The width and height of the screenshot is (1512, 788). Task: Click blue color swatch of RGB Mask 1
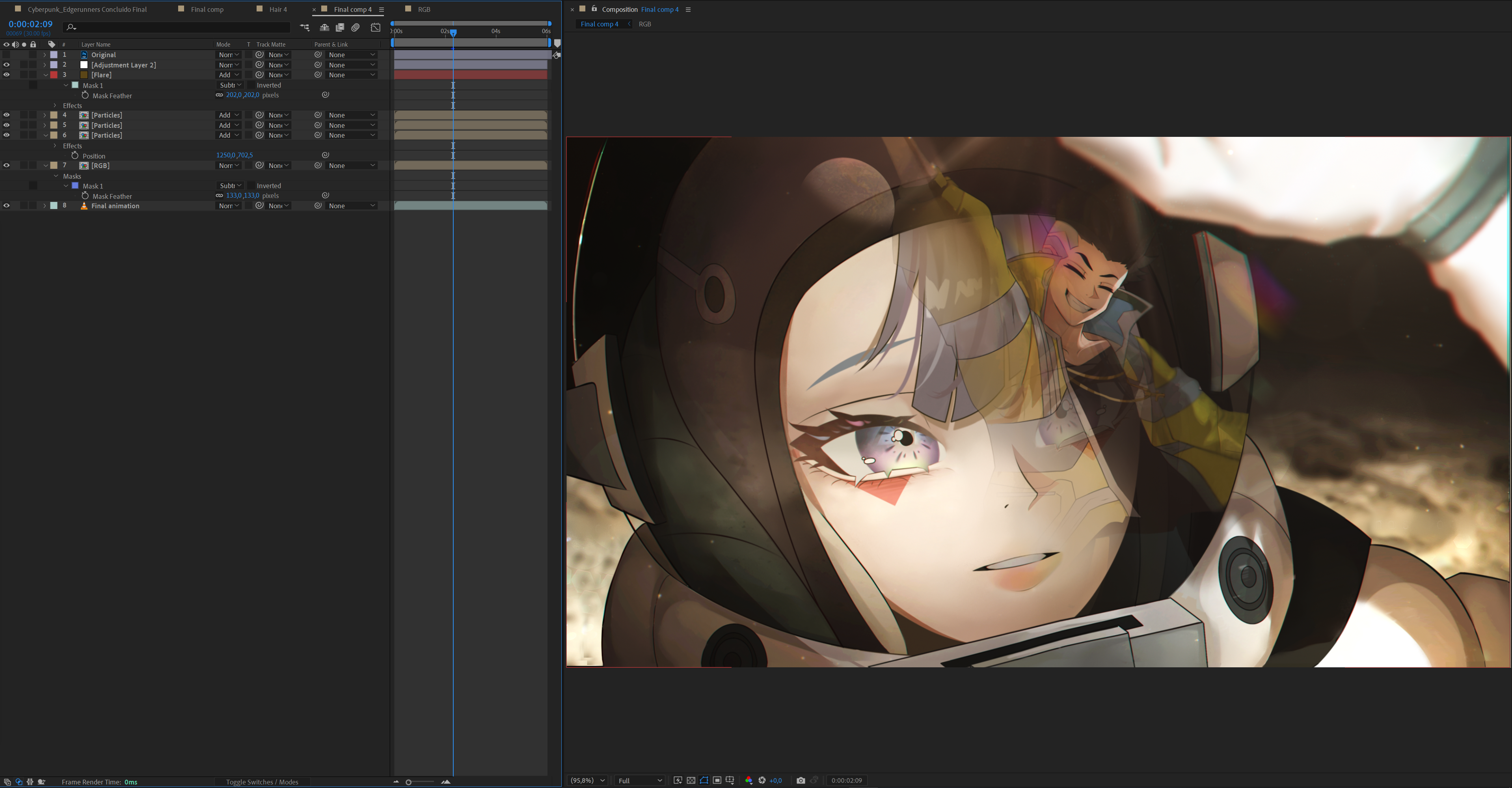[75, 185]
